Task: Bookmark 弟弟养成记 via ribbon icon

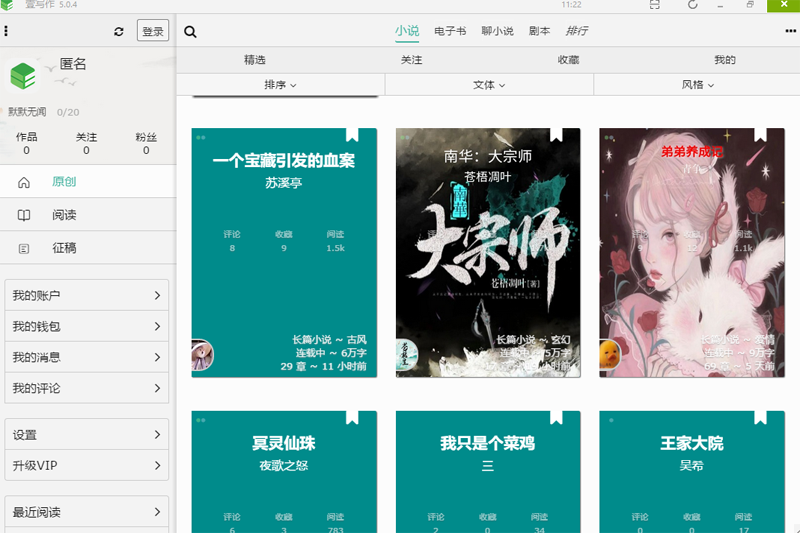Action: pyautogui.click(x=760, y=135)
